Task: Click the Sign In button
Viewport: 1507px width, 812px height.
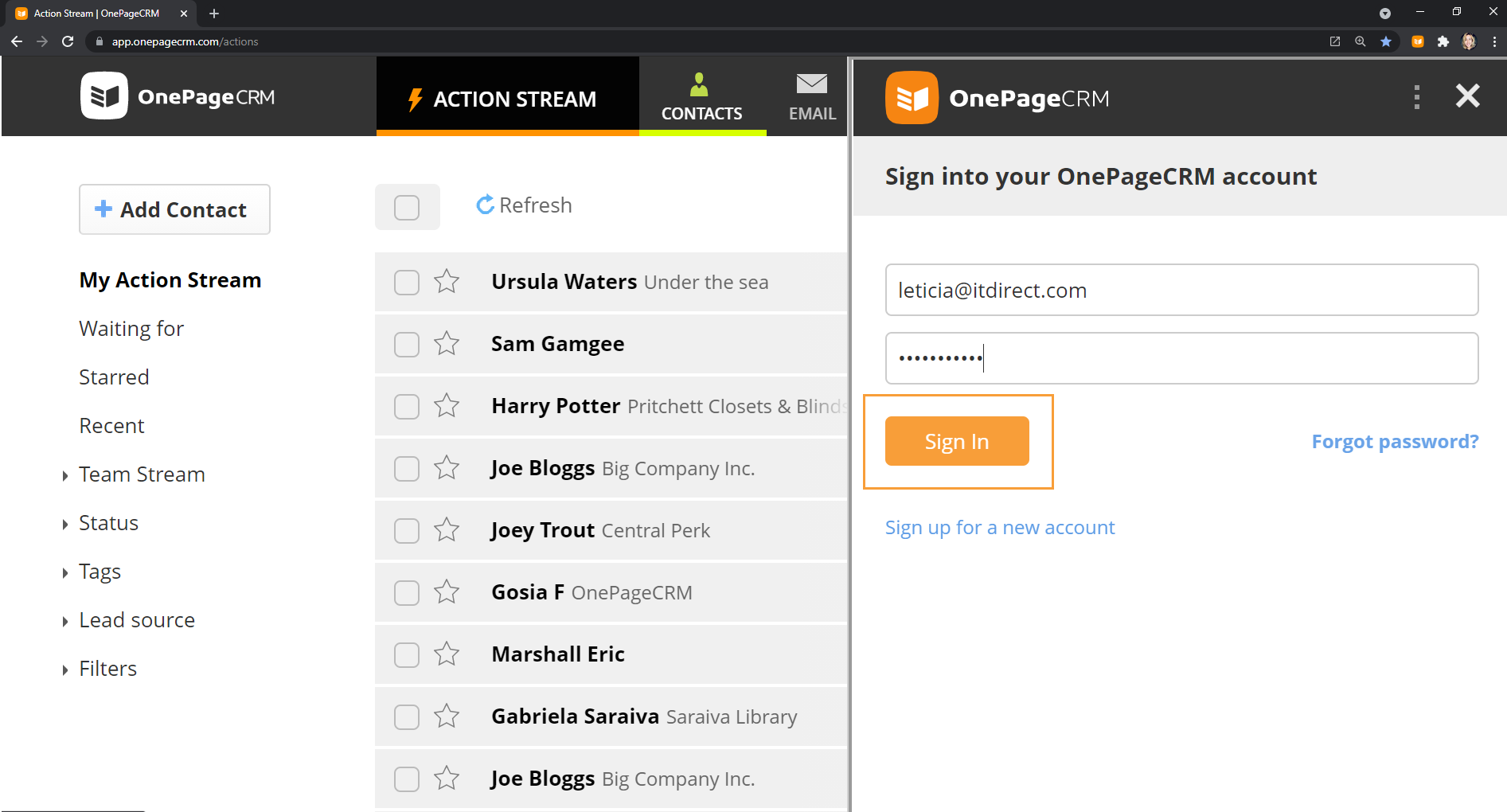Action: 957,441
